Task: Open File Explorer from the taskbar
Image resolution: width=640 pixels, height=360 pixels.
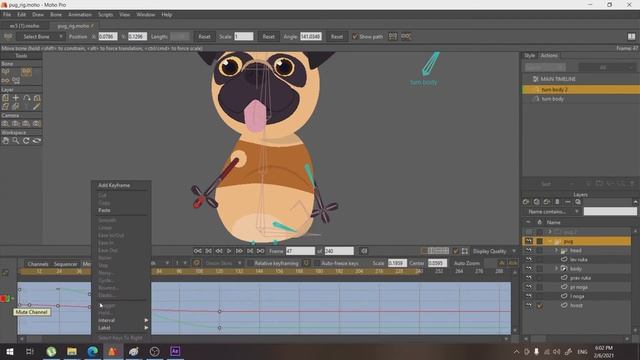Action: 72,351
